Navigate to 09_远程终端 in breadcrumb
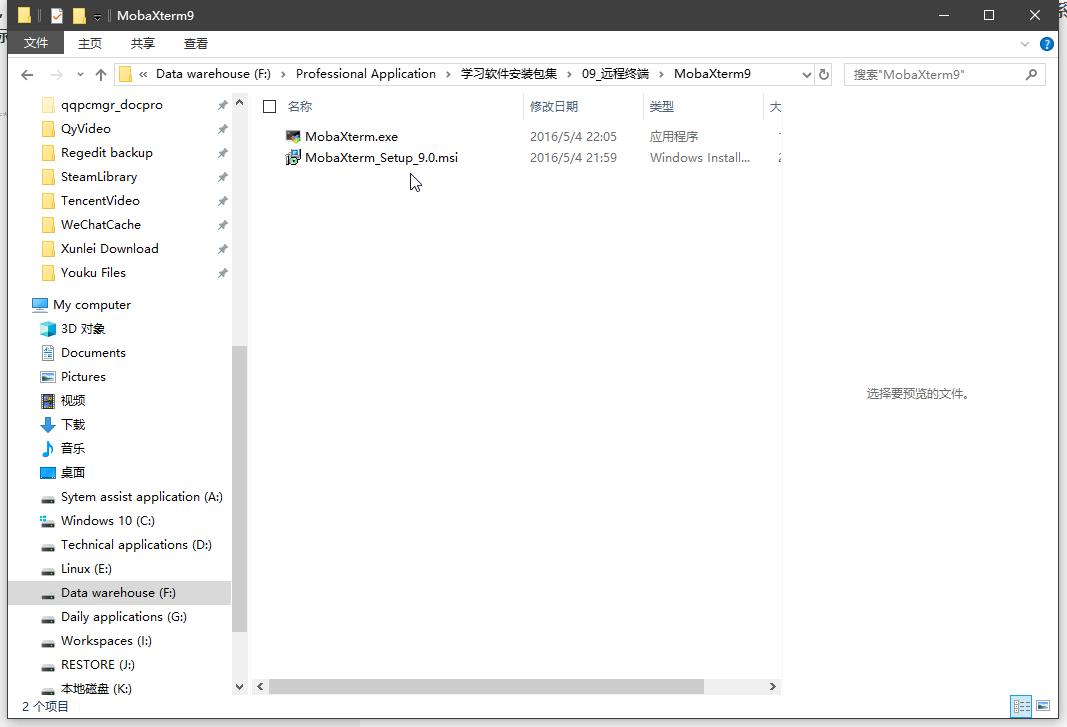Image resolution: width=1067 pixels, height=727 pixels. (x=615, y=74)
